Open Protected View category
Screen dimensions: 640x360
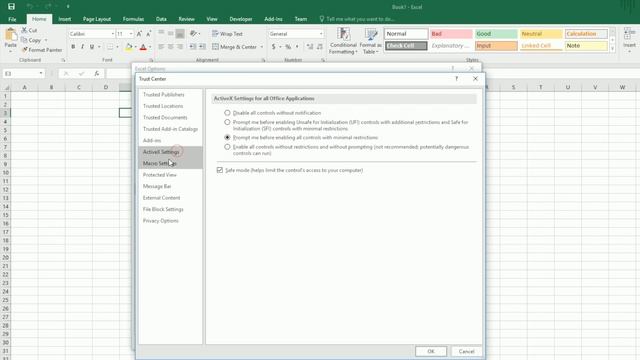point(170,175)
